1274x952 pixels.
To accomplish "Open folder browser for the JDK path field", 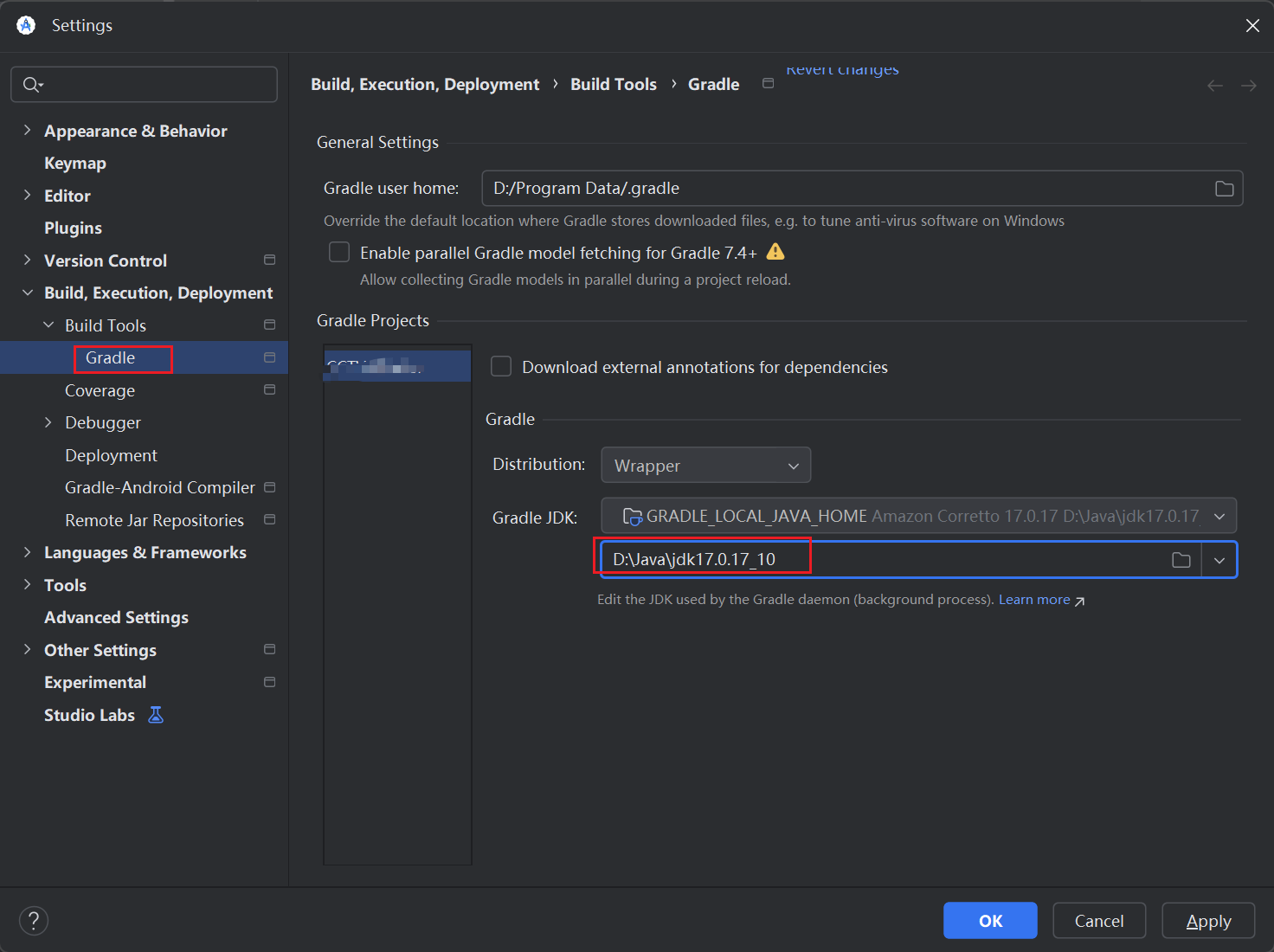I will pyautogui.click(x=1181, y=559).
